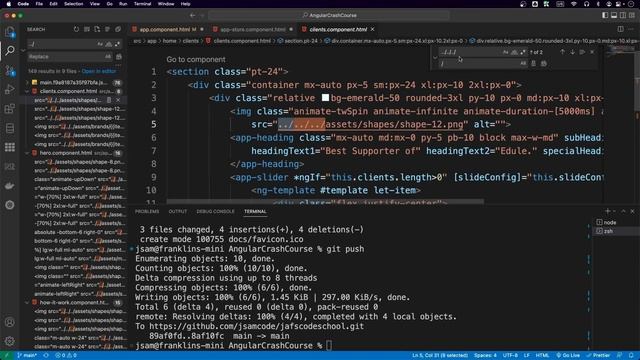This screenshot has width=640, height=360.
Task: Open the Accounts icon in activity bar
Action: tap(10, 322)
